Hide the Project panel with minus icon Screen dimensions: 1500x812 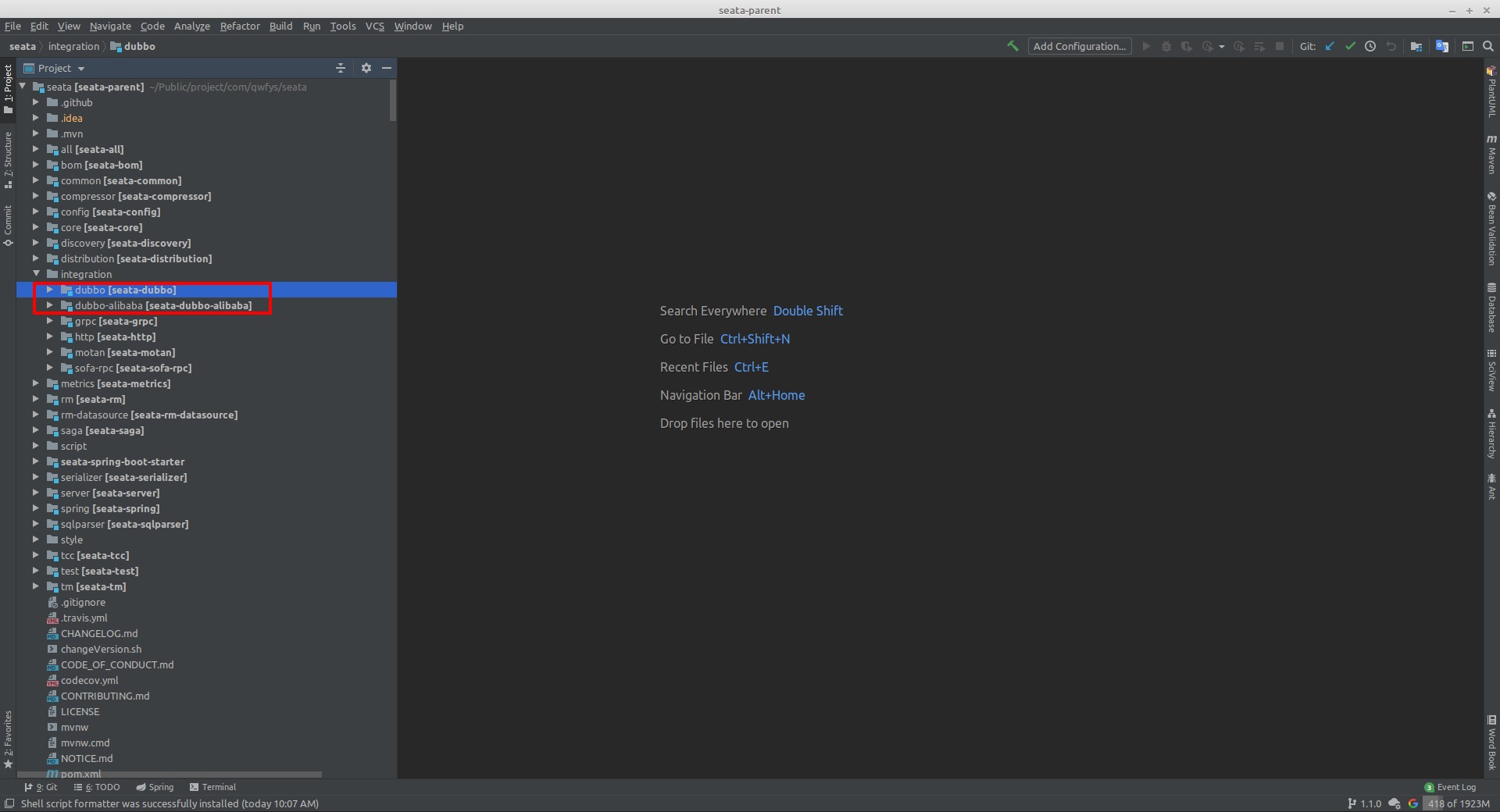pos(387,68)
